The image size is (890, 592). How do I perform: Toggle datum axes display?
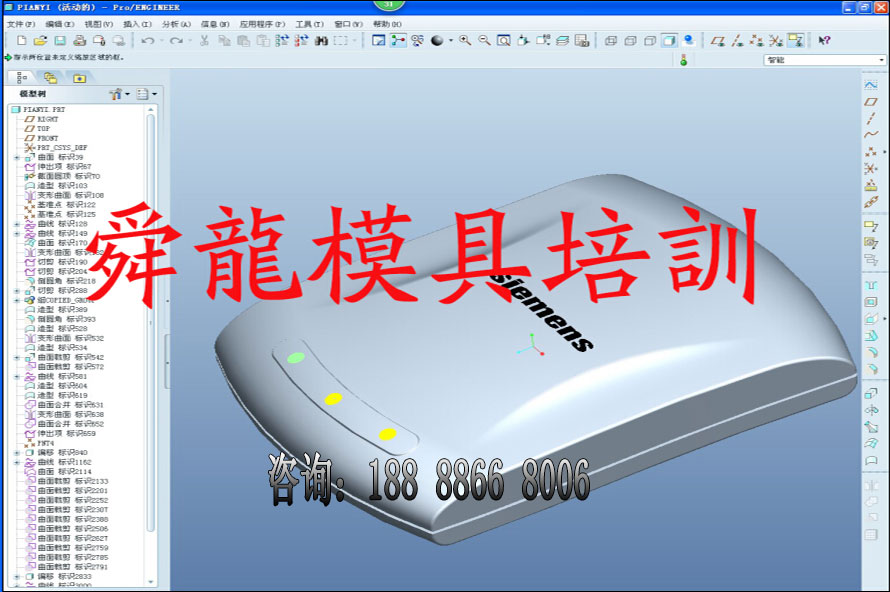[737, 40]
